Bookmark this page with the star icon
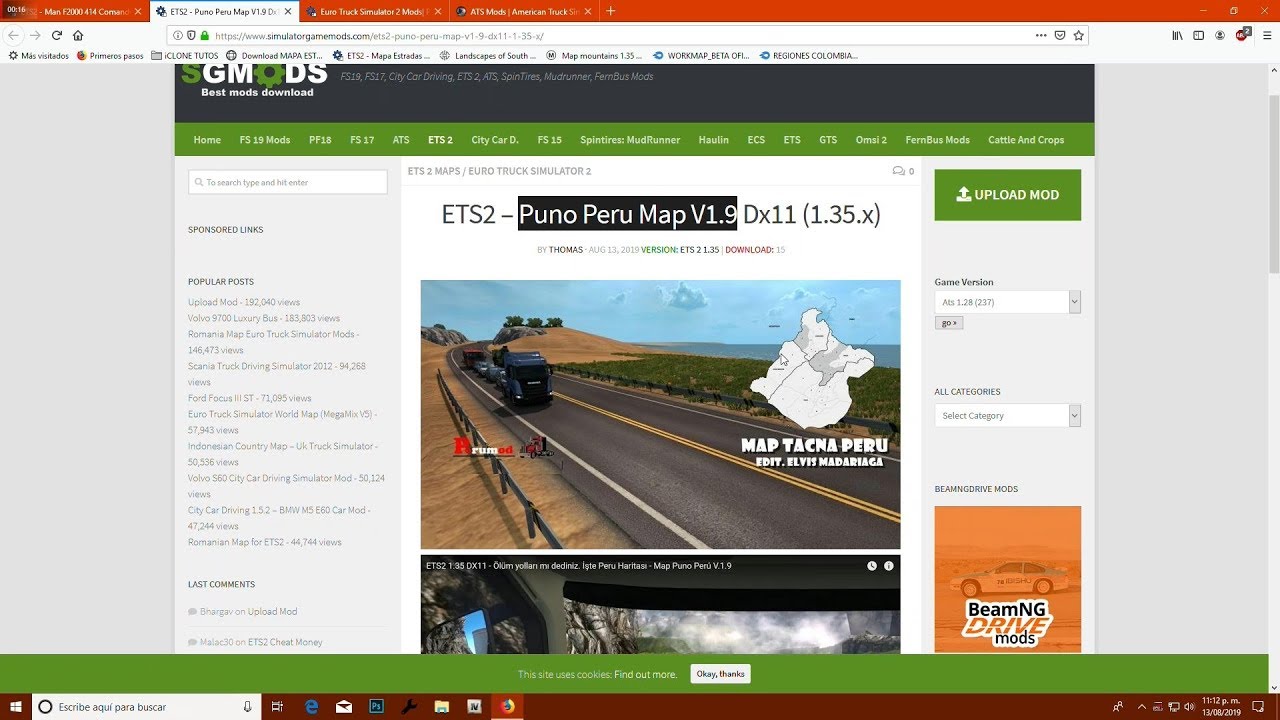Screen dimensions: 1280x720 click(x=1078, y=35)
